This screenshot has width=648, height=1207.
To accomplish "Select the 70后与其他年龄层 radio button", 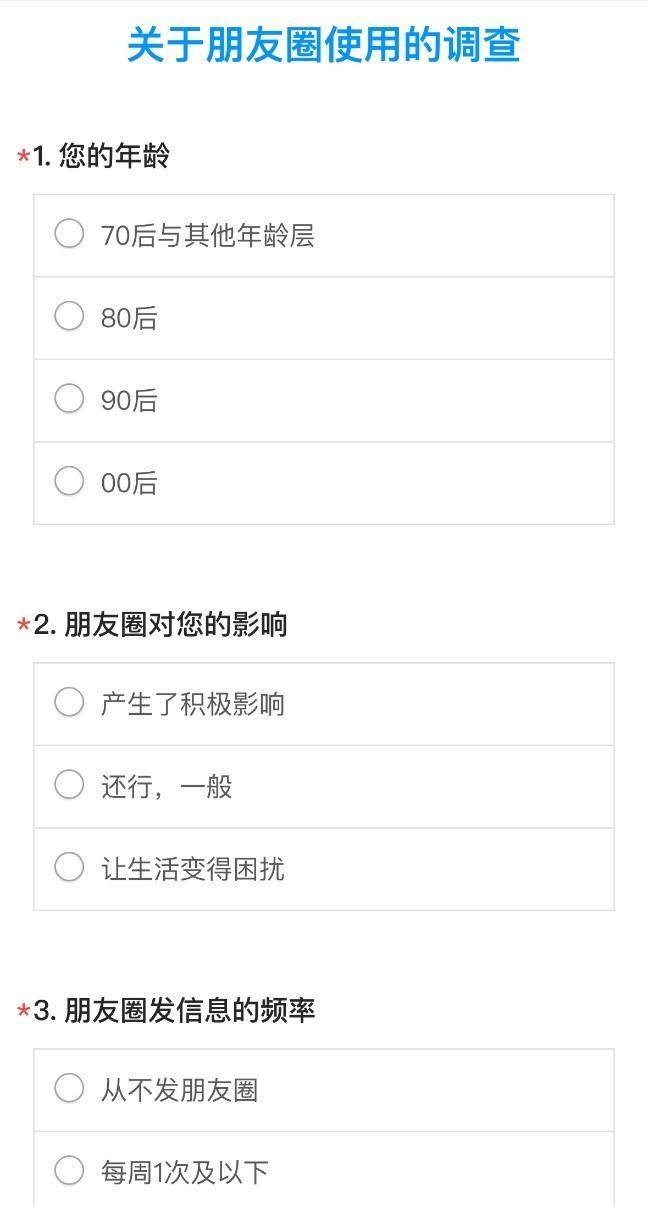I will (69, 235).
